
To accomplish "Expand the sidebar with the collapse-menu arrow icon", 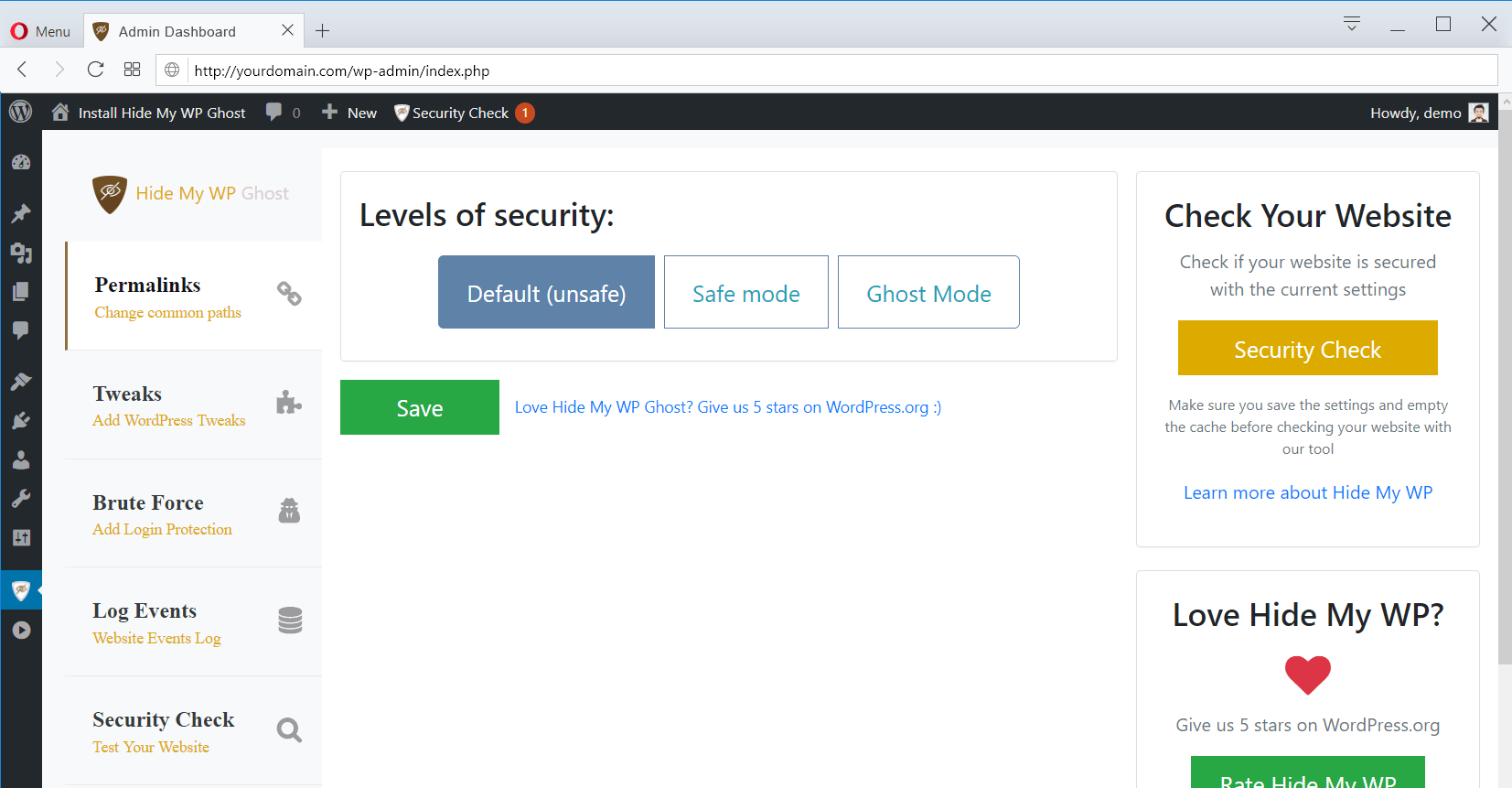I will (x=21, y=631).
